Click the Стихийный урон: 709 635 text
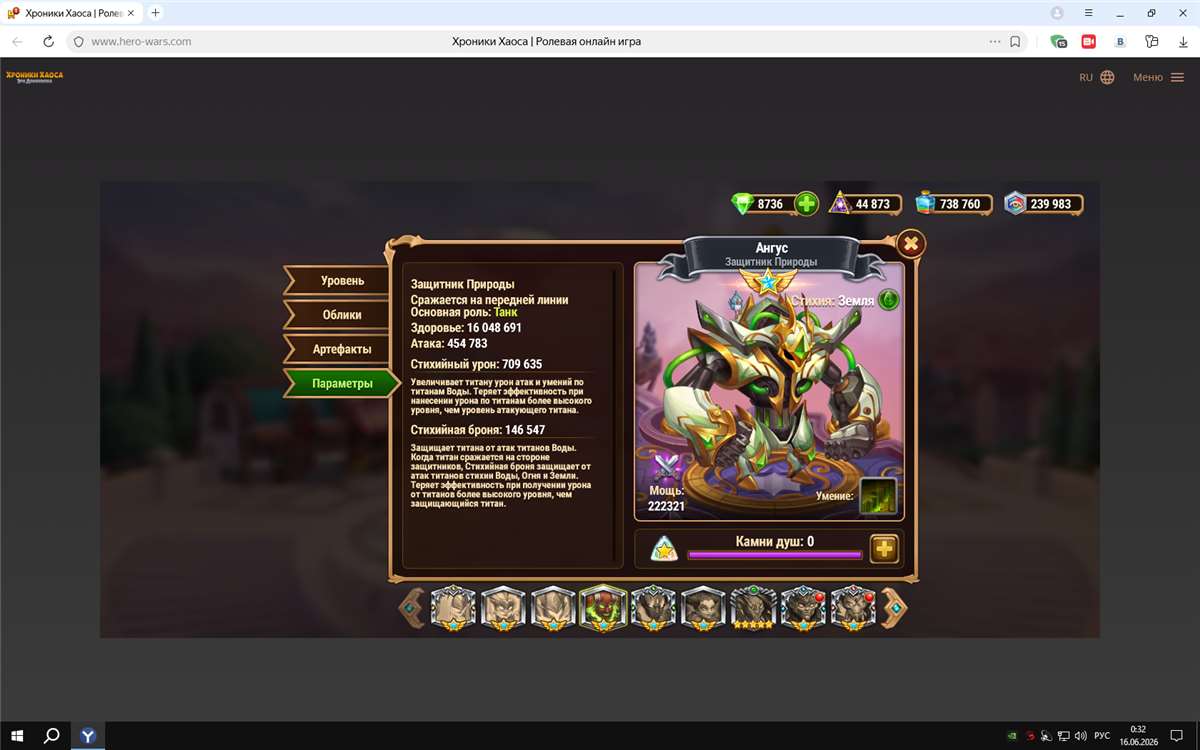Viewport: 1200px width, 750px height. tap(476, 364)
